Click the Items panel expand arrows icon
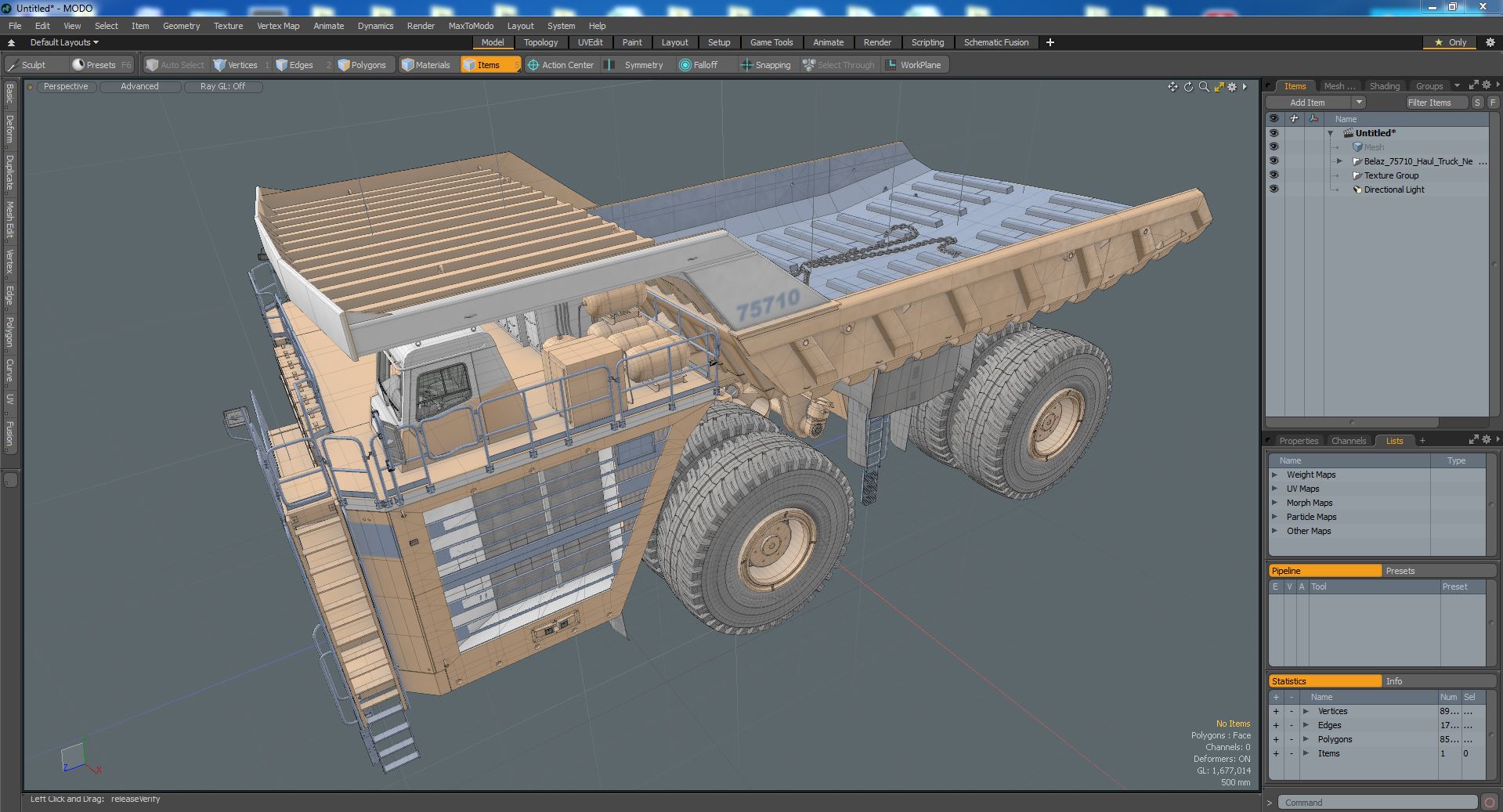This screenshot has width=1503, height=812. (1473, 85)
